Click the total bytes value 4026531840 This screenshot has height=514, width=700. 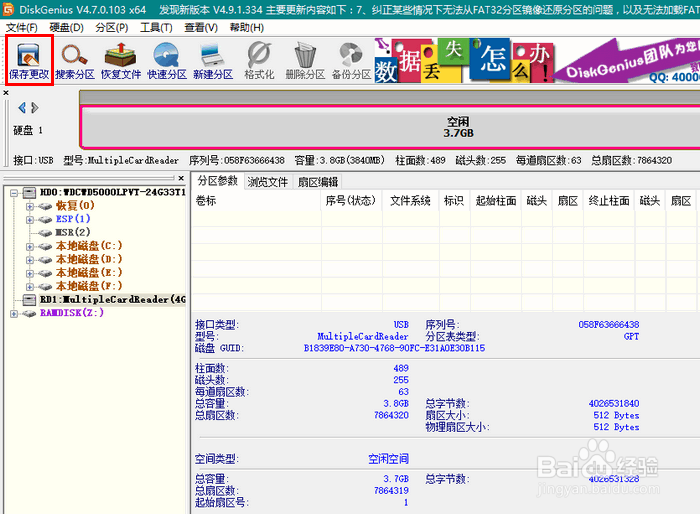(x=614, y=403)
